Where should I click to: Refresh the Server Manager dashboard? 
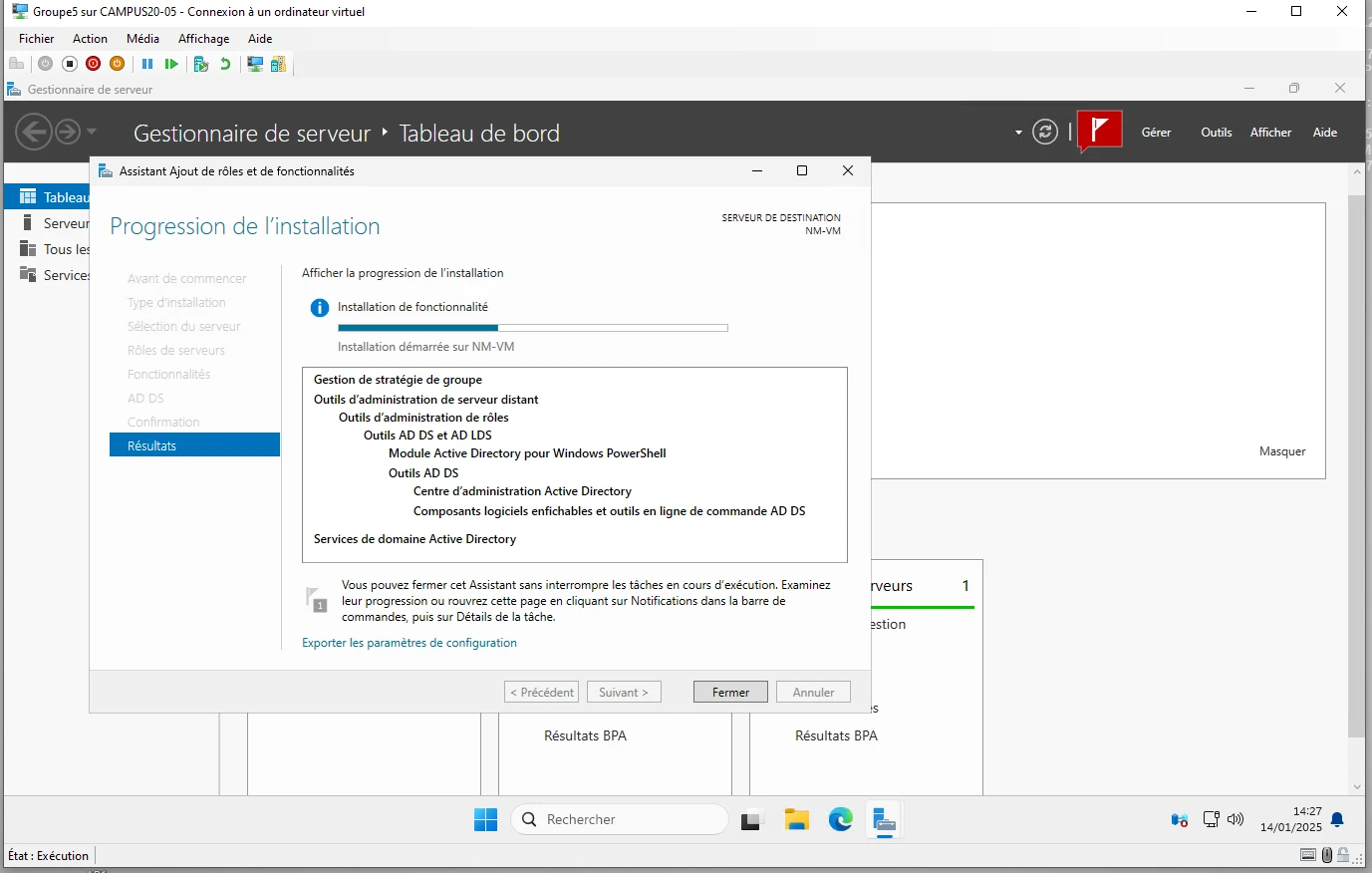click(x=1045, y=132)
